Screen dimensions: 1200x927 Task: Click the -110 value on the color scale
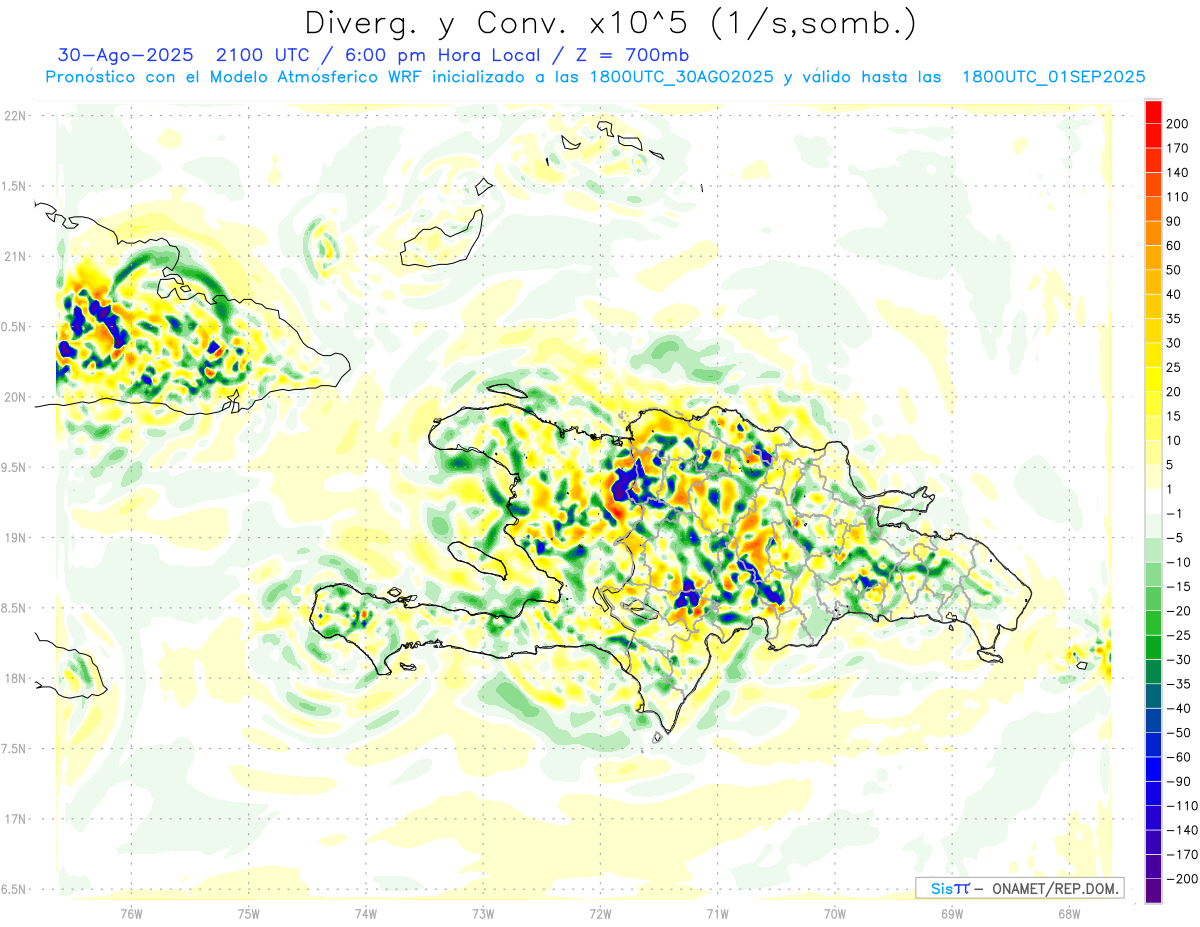tap(1181, 805)
